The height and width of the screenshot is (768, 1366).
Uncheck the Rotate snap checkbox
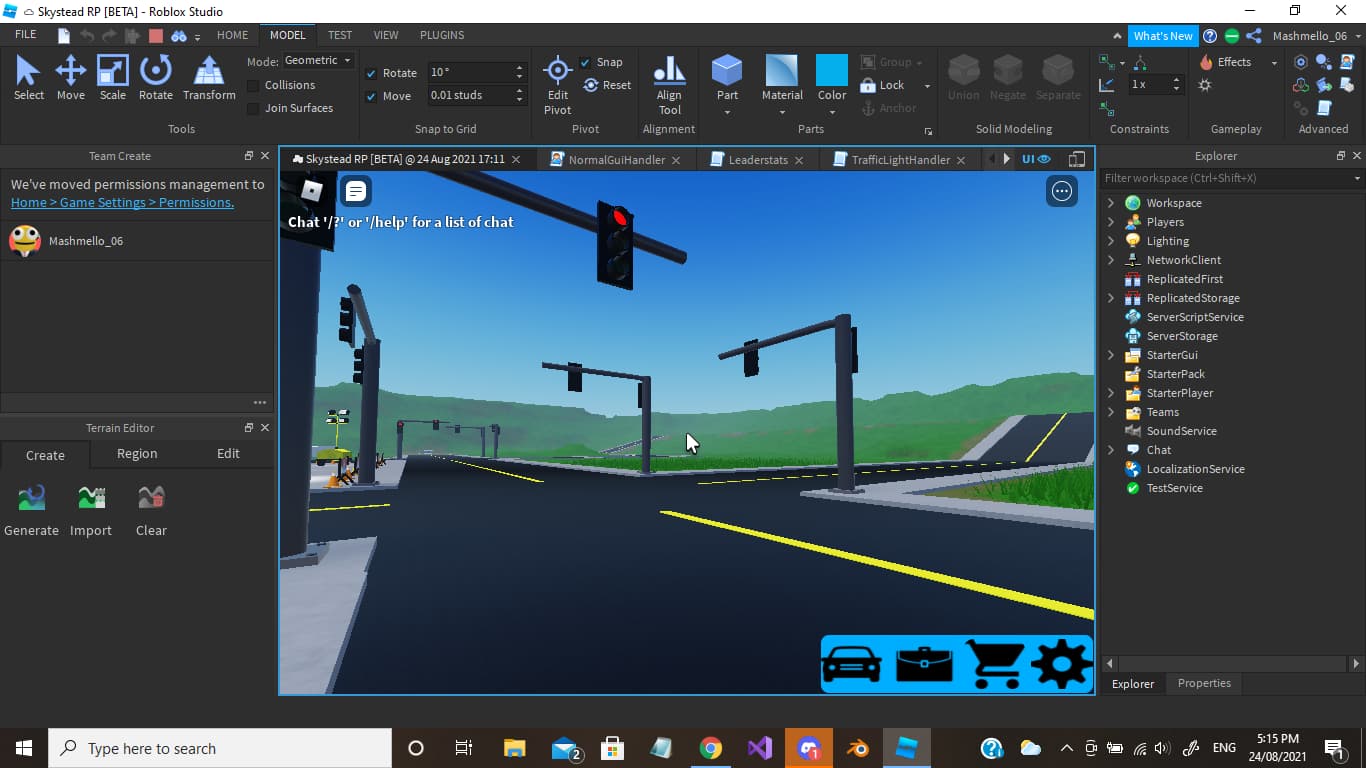pyautogui.click(x=371, y=72)
